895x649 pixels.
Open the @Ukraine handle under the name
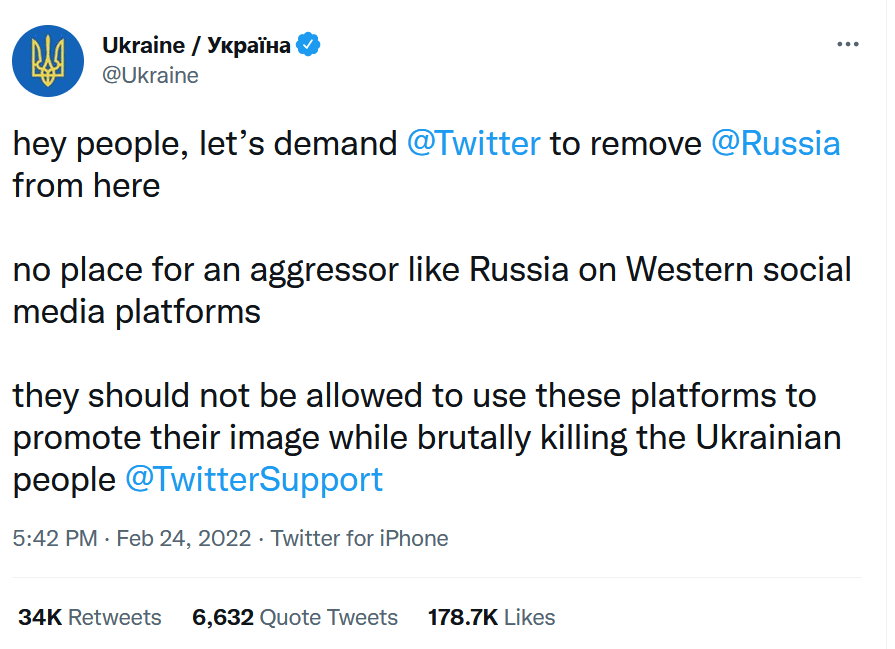tap(150, 76)
